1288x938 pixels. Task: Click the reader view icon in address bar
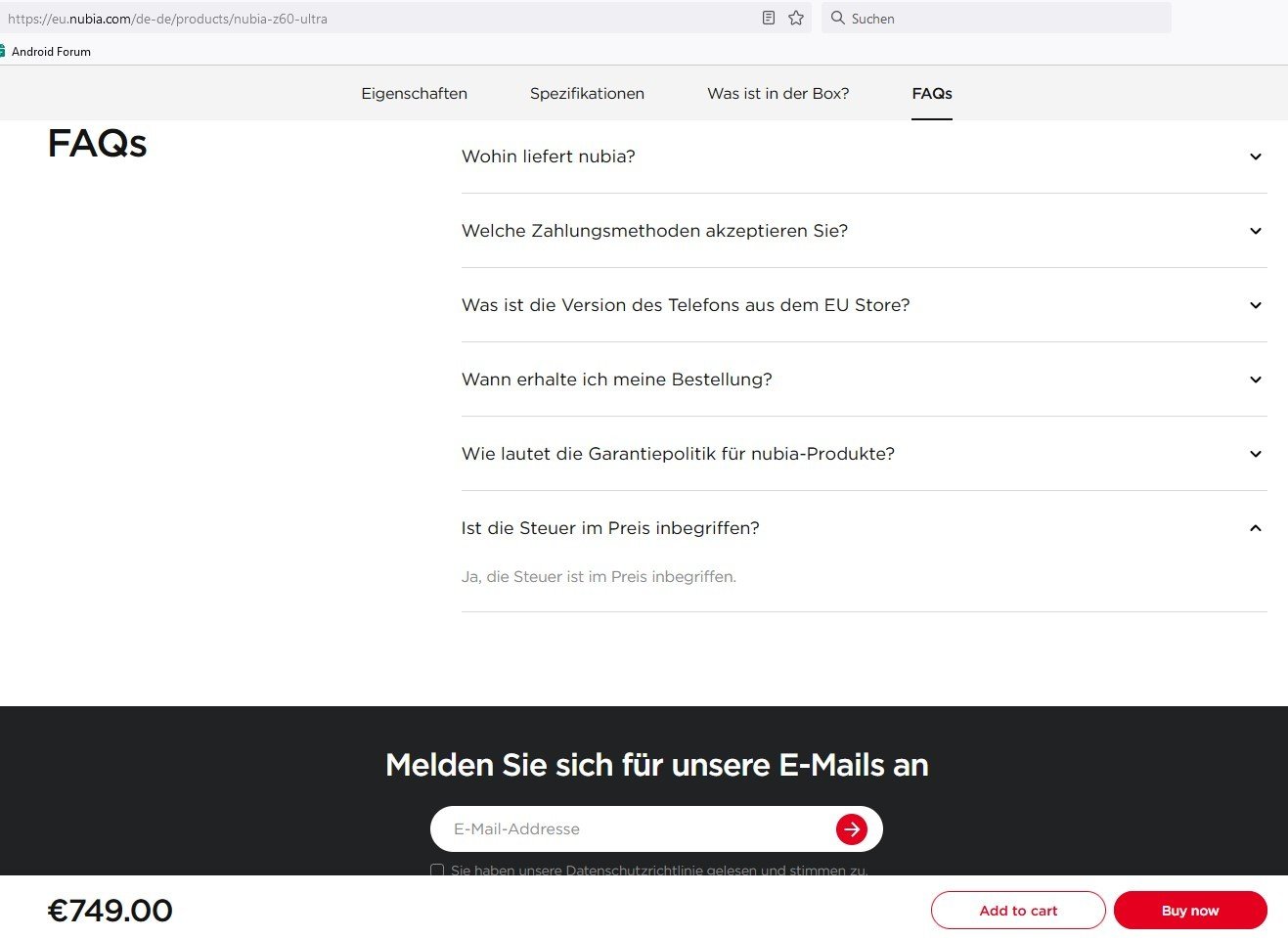[x=769, y=18]
